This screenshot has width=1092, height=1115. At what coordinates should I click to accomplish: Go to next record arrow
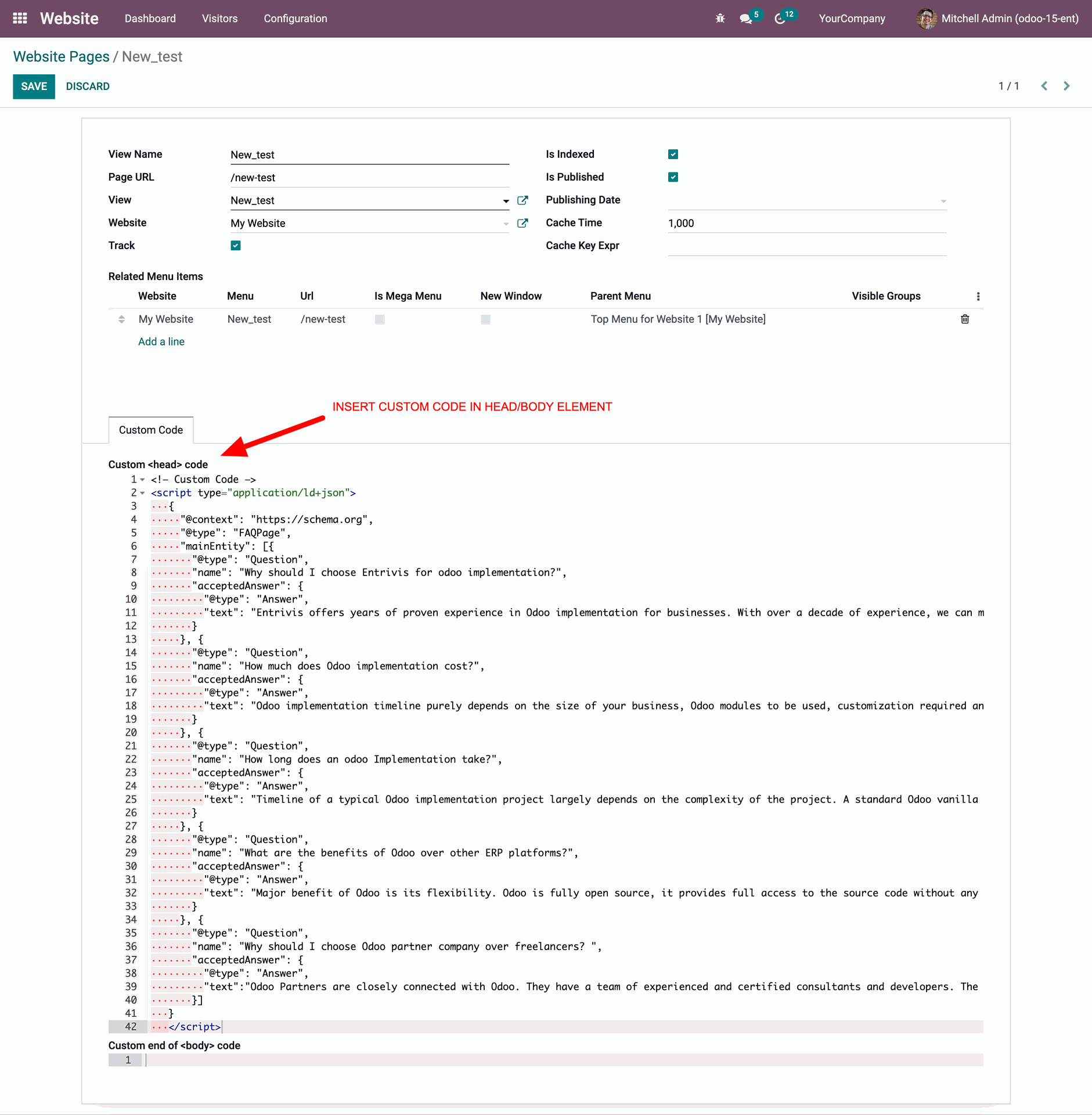1066,86
